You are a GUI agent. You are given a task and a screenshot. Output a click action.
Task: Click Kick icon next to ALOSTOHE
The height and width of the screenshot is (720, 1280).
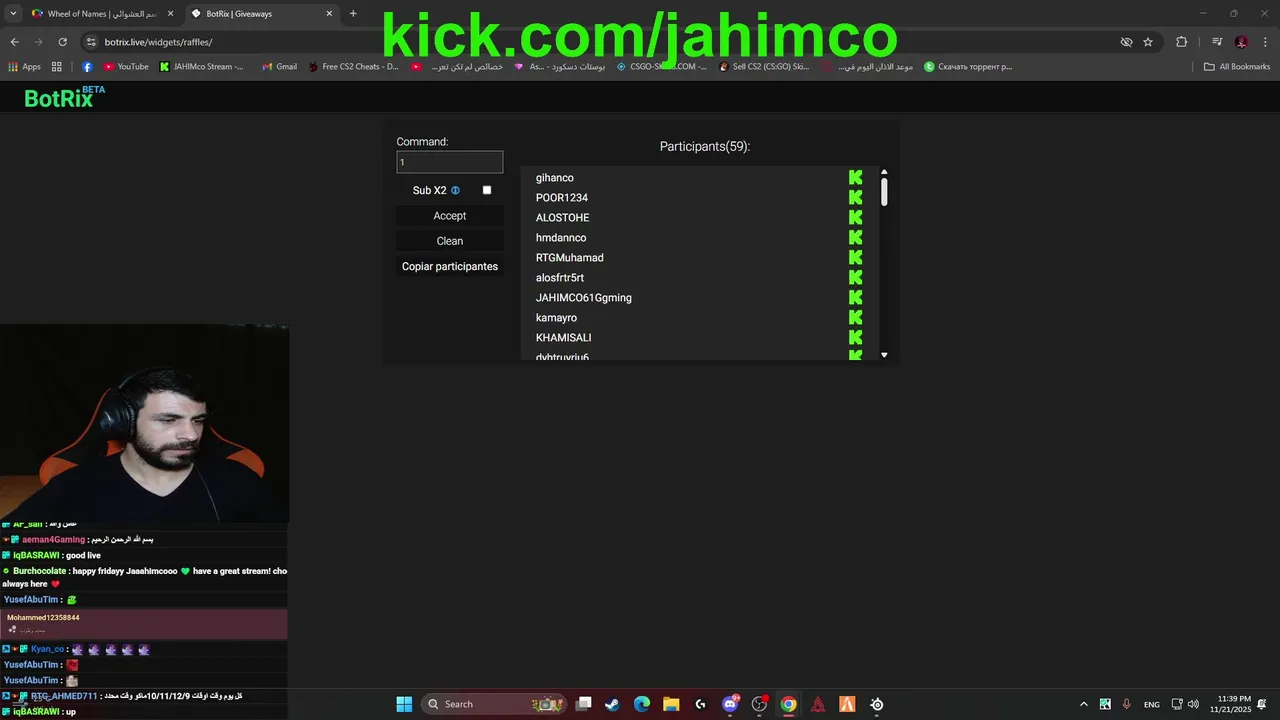click(x=855, y=217)
